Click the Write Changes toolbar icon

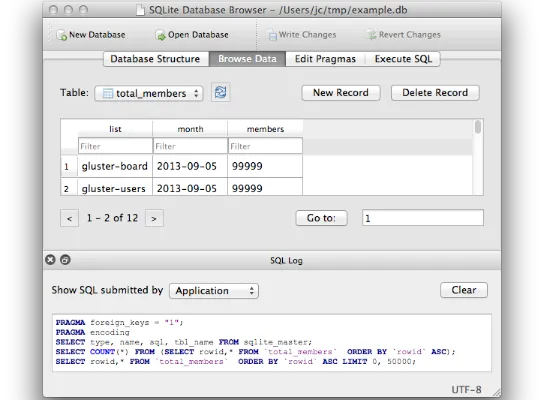(272, 35)
